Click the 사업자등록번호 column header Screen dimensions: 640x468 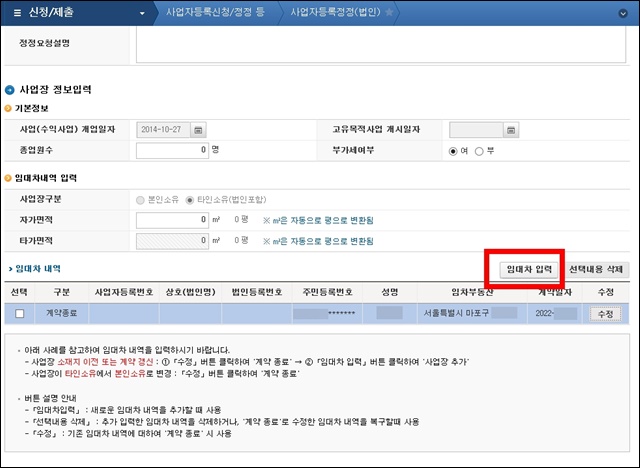[x=124, y=292]
